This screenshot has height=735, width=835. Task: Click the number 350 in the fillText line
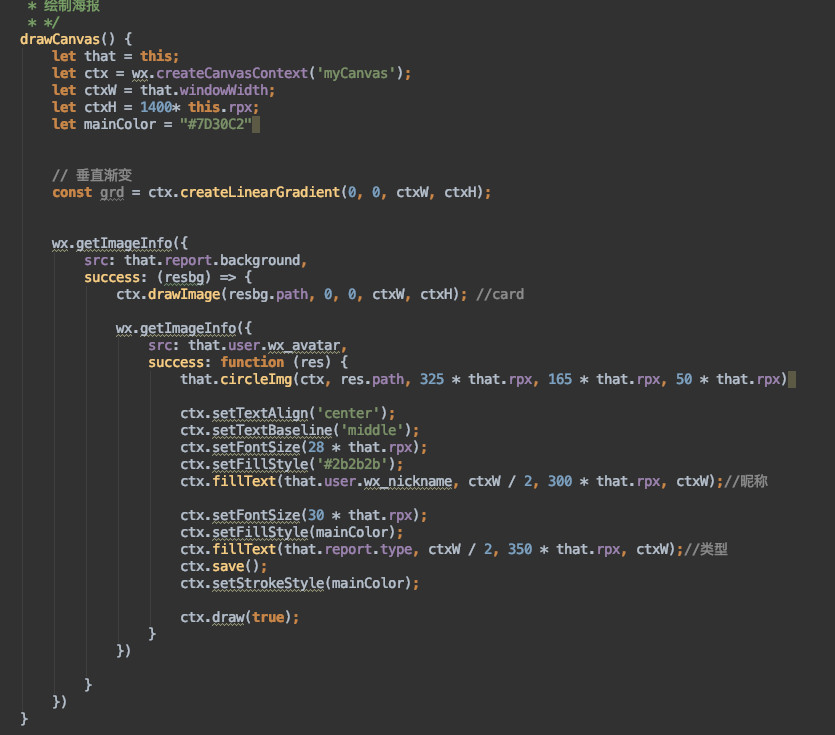click(x=520, y=550)
